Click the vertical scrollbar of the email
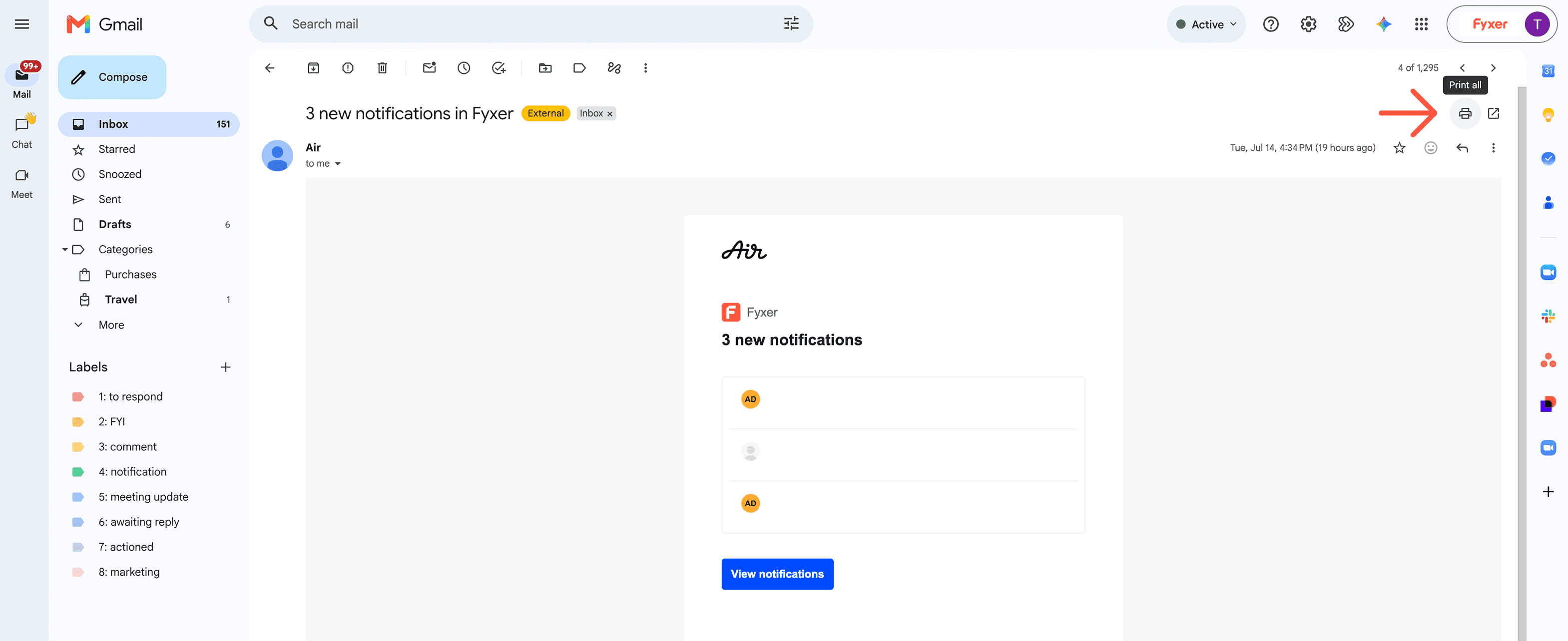 pos(1521,363)
